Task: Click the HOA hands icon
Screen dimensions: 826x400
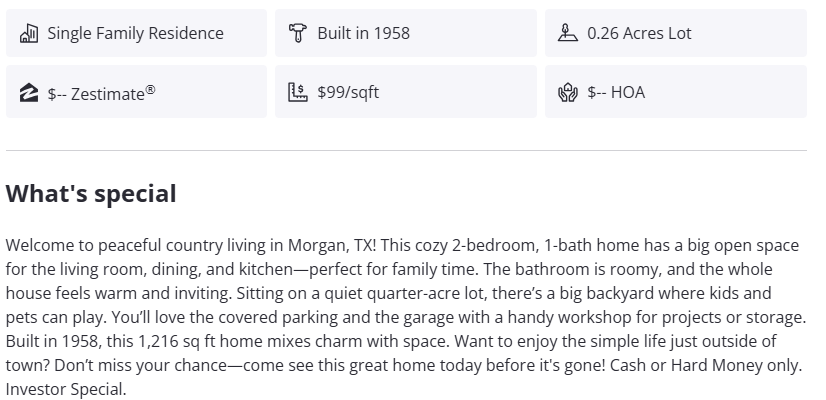Action: point(568,93)
